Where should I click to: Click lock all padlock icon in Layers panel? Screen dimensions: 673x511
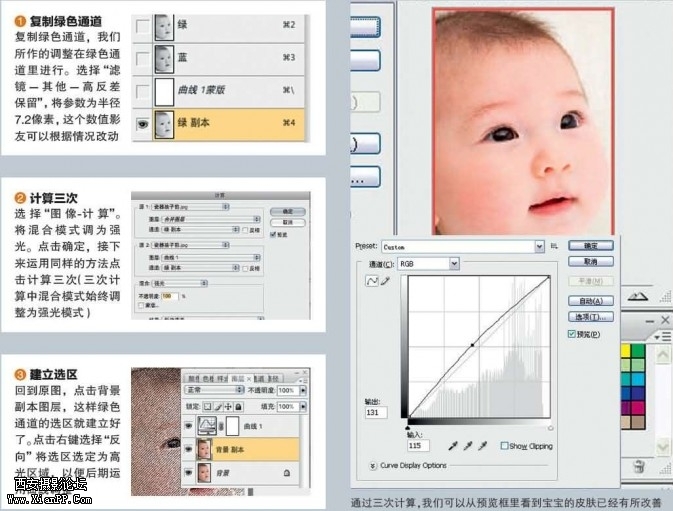239,406
